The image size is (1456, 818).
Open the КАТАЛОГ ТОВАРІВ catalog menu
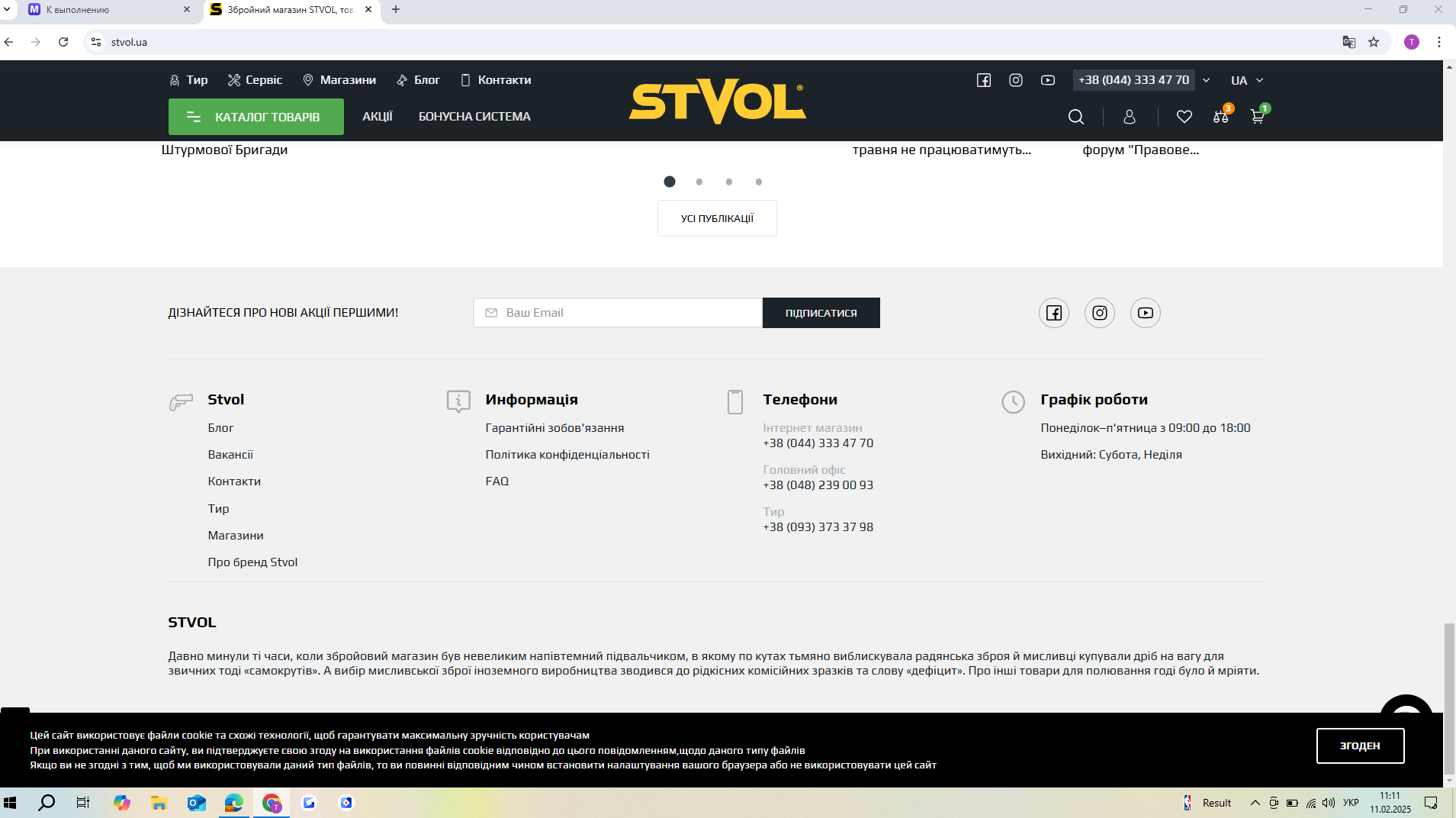256,117
